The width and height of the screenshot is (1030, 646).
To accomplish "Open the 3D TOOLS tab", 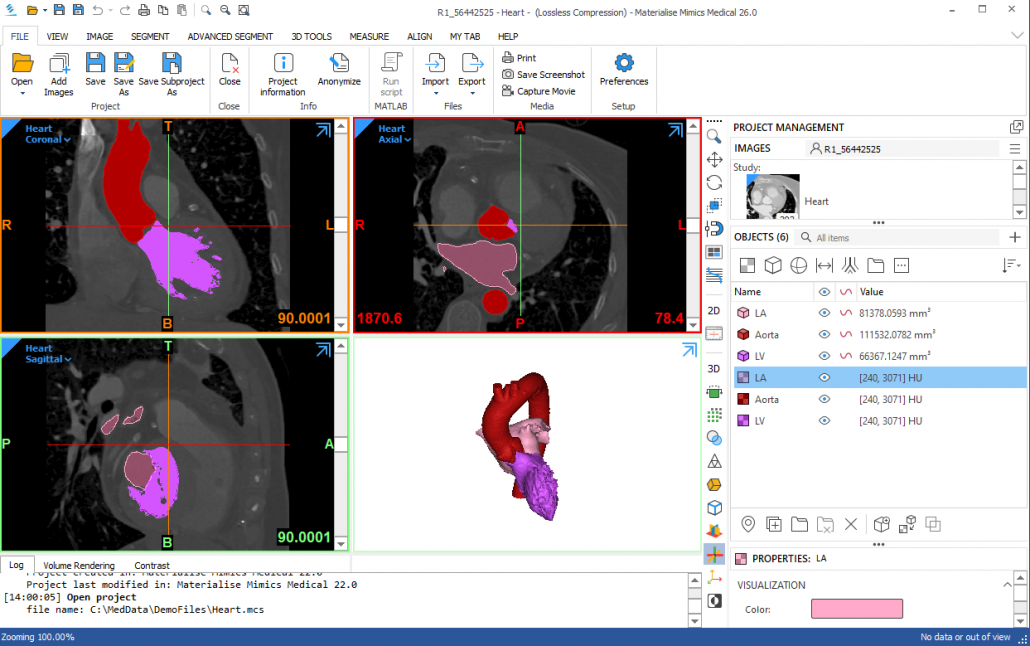I will (311, 37).
